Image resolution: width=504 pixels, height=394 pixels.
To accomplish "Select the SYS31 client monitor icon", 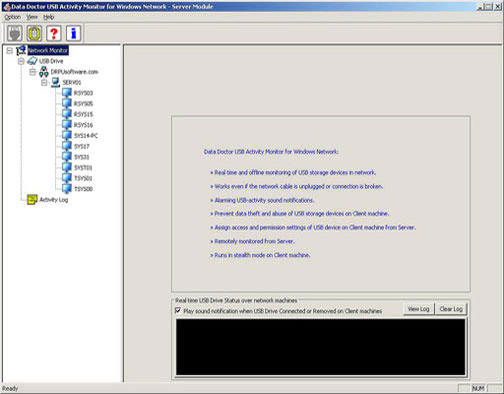I will pos(67,157).
